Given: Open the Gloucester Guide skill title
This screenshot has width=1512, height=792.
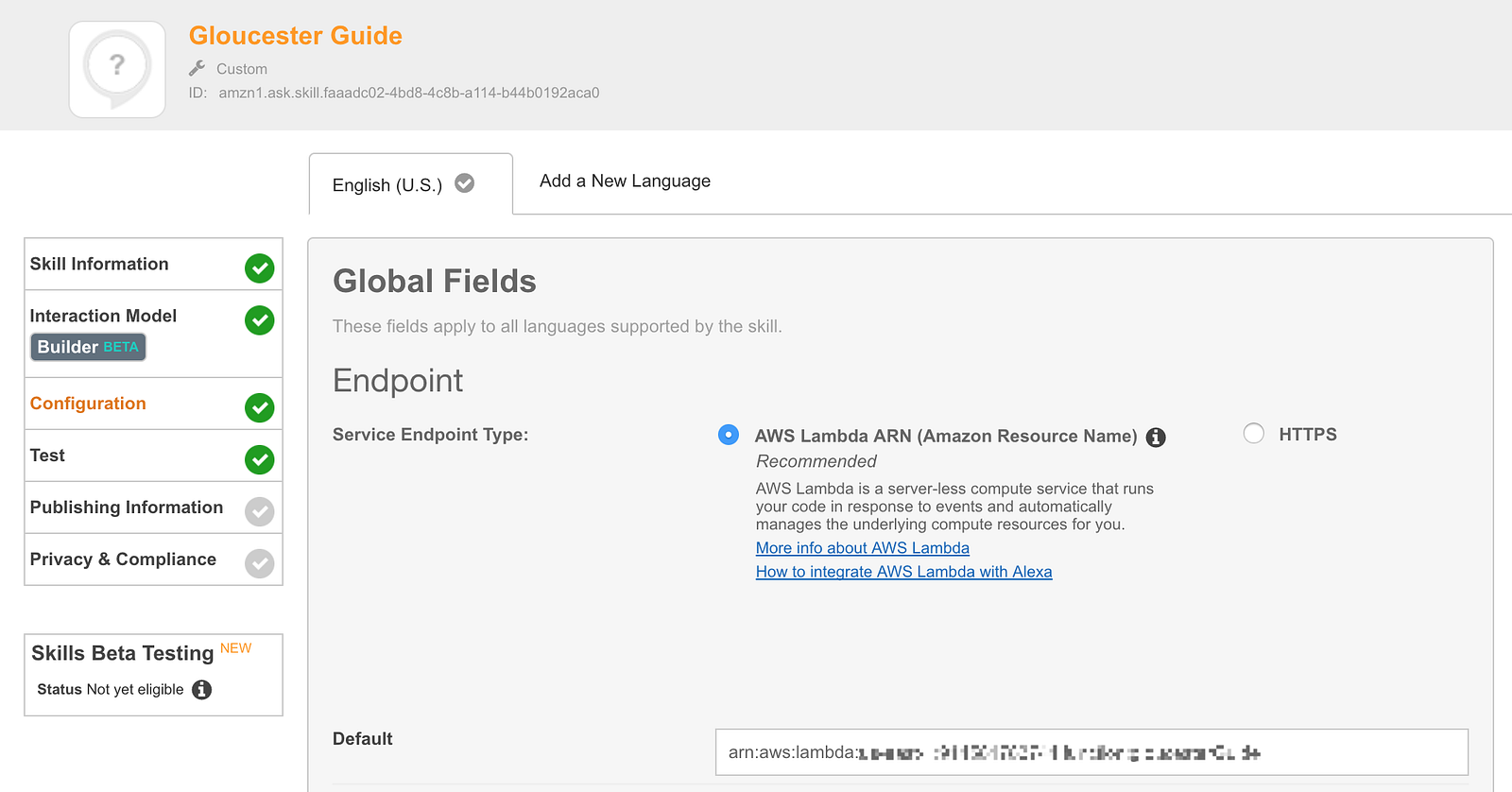Looking at the screenshot, I should 295,36.
